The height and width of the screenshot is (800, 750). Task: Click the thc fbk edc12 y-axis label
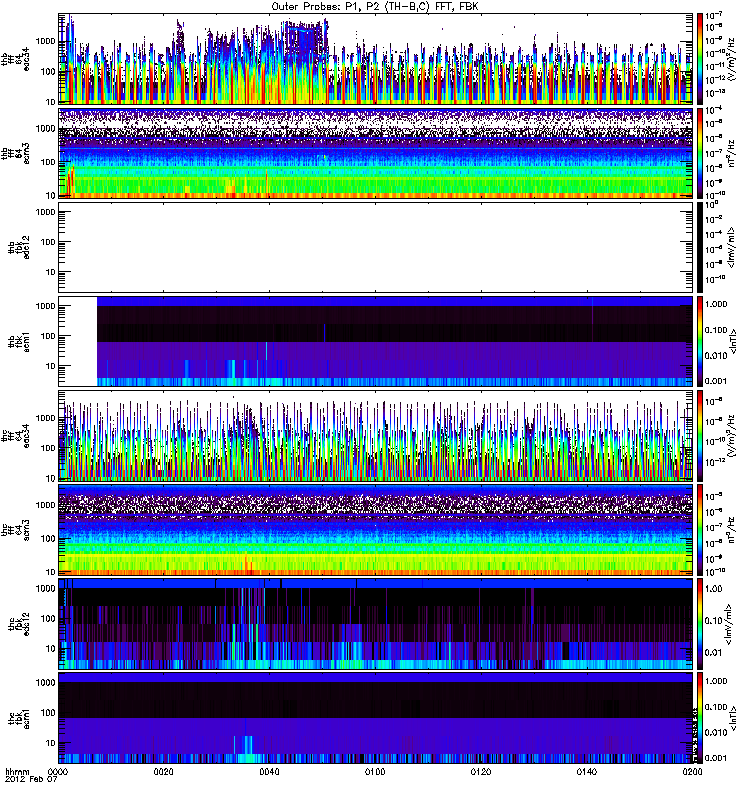pyautogui.click(x=19, y=624)
